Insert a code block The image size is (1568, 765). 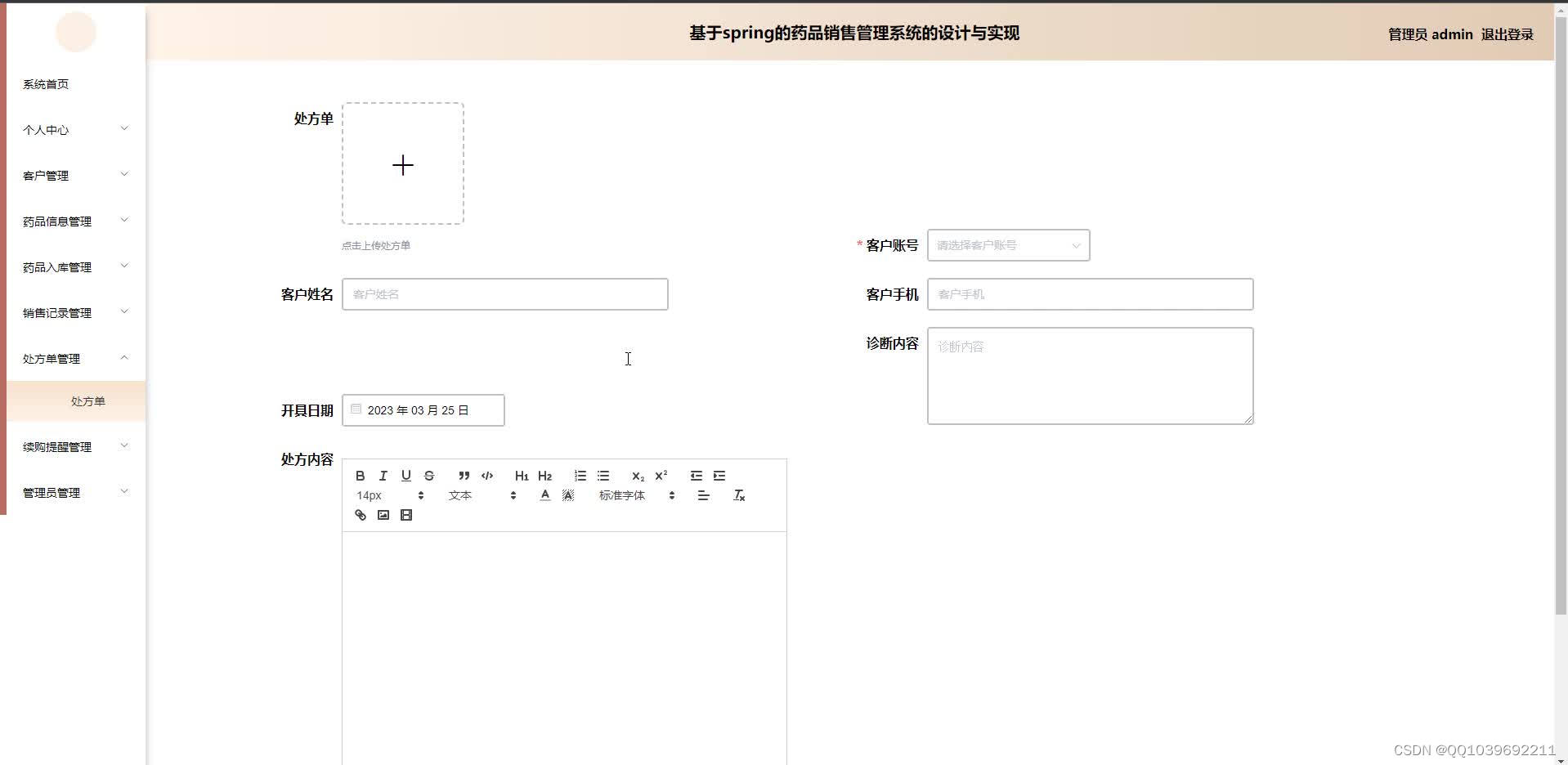487,476
